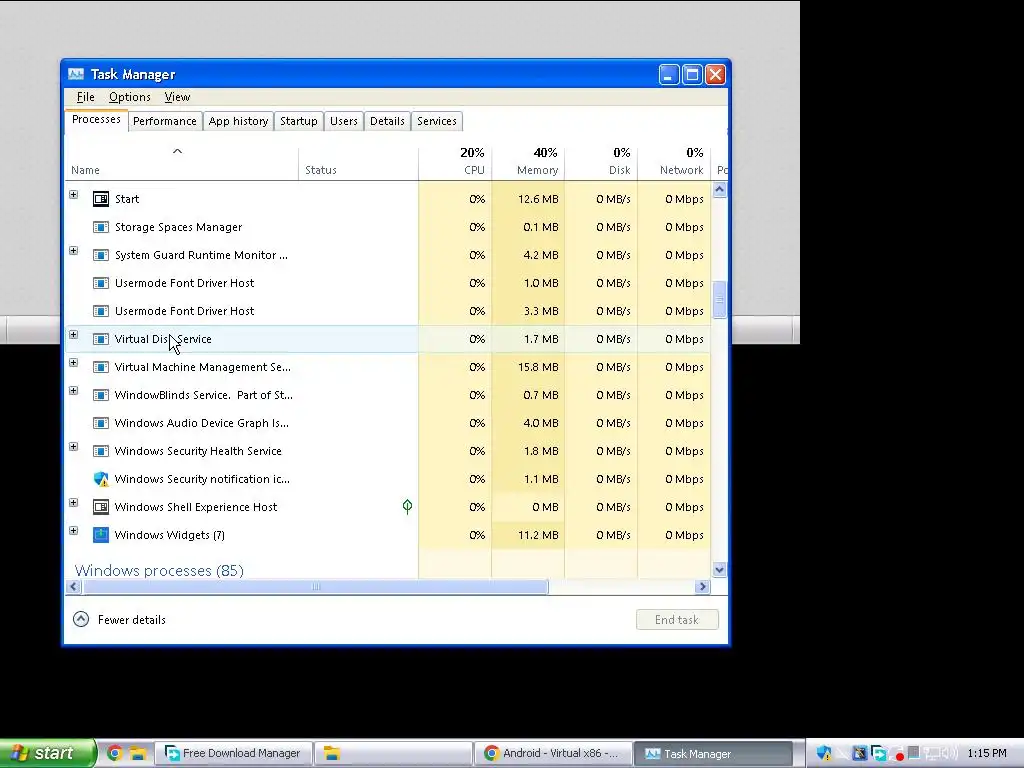Image resolution: width=1024 pixels, height=768 pixels.
Task: Click the Windows processes (85) group heading
Action: pyautogui.click(x=159, y=571)
